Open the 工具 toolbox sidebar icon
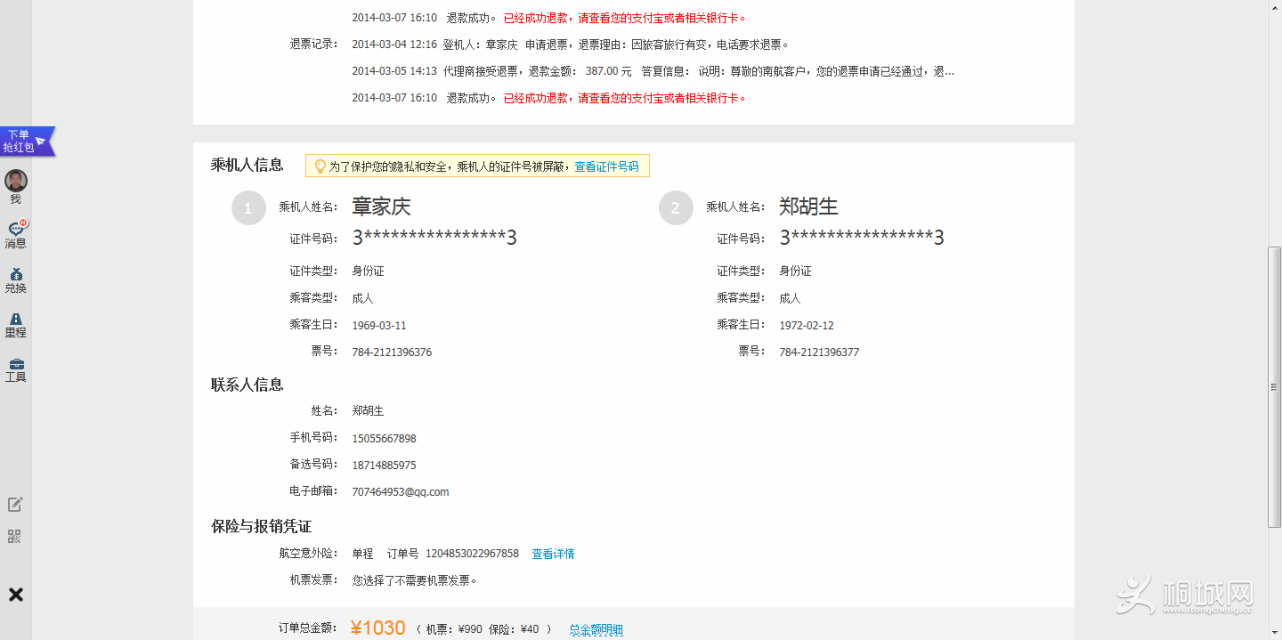Image resolution: width=1282 pixels, height=640 pixels. click(x=15, y=365)
